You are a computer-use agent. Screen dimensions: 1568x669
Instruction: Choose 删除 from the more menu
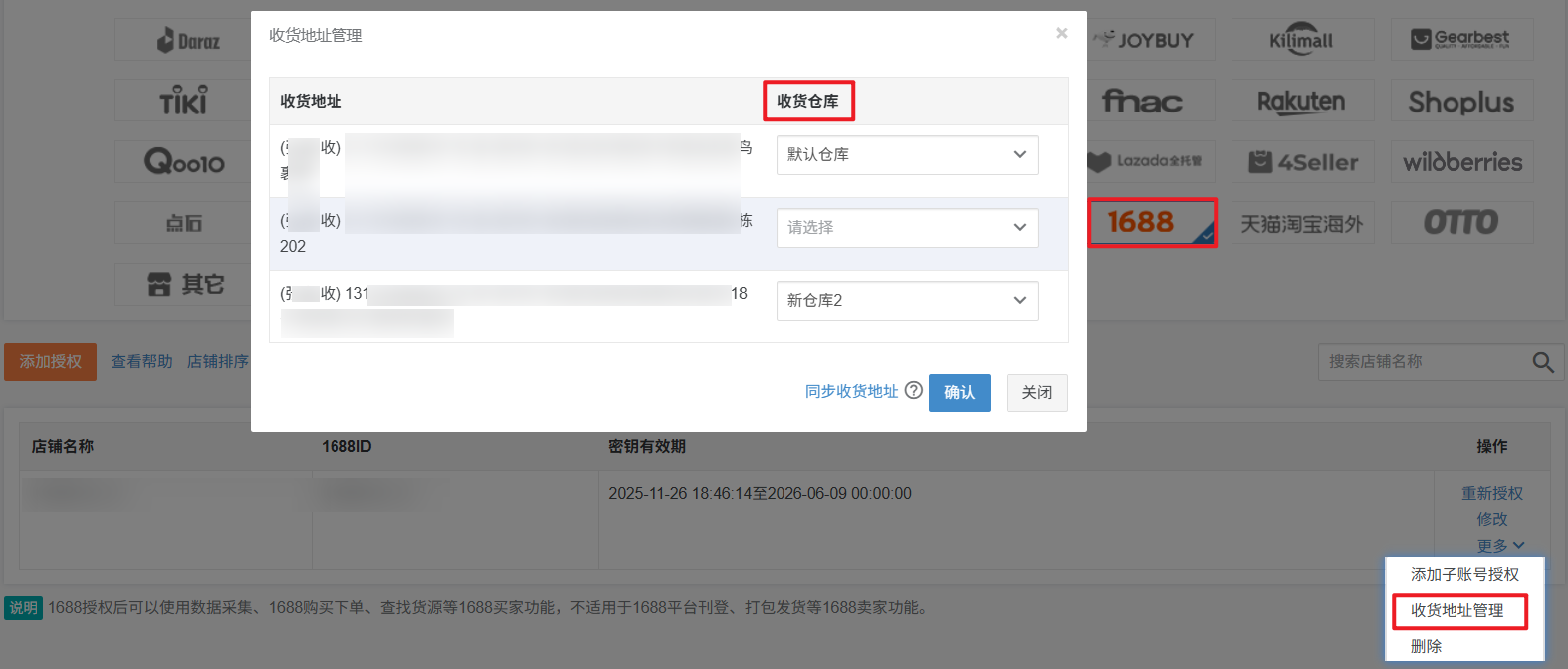1426,646
